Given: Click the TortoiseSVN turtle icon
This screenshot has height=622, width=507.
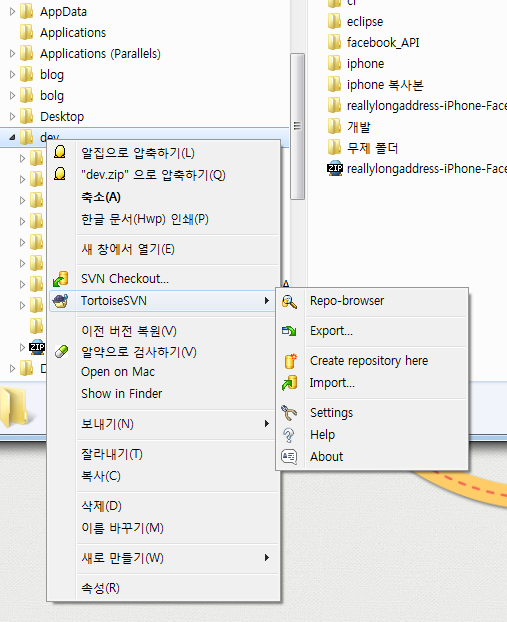Looking at the screenshot, I should coord(61,301).
